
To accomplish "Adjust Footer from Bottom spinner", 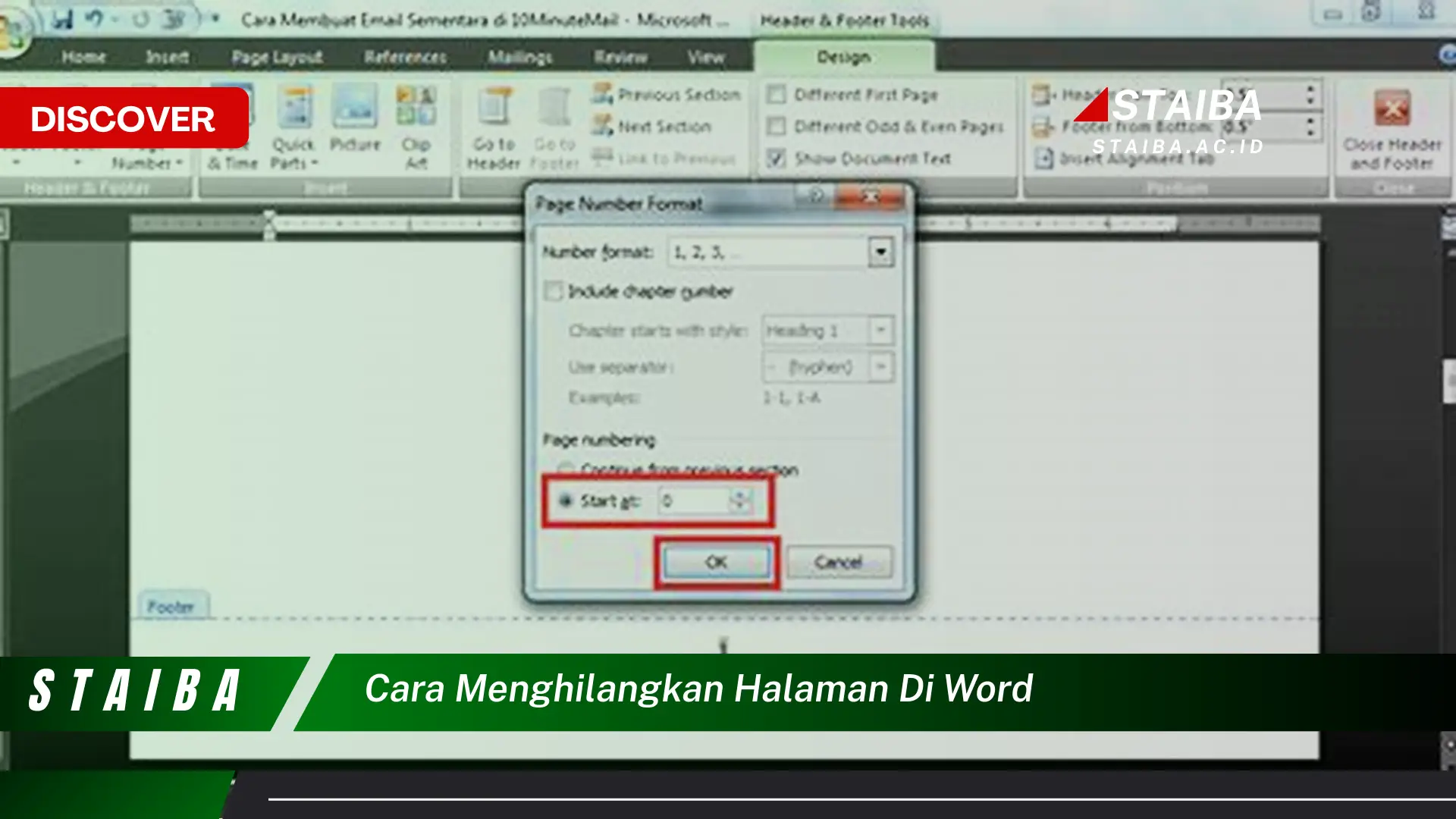I will (1310, 126).
